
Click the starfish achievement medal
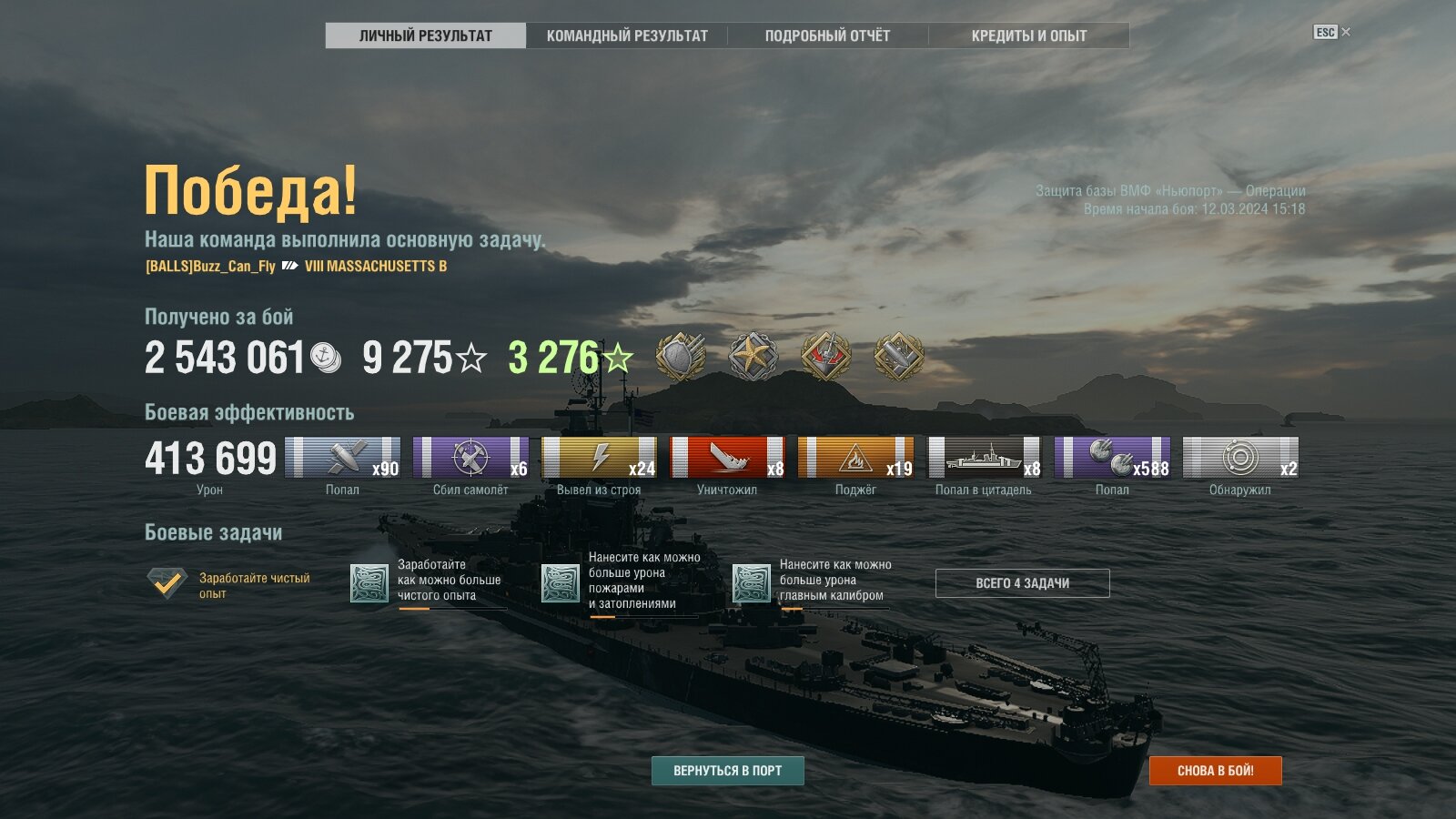(x=753, y=356)
